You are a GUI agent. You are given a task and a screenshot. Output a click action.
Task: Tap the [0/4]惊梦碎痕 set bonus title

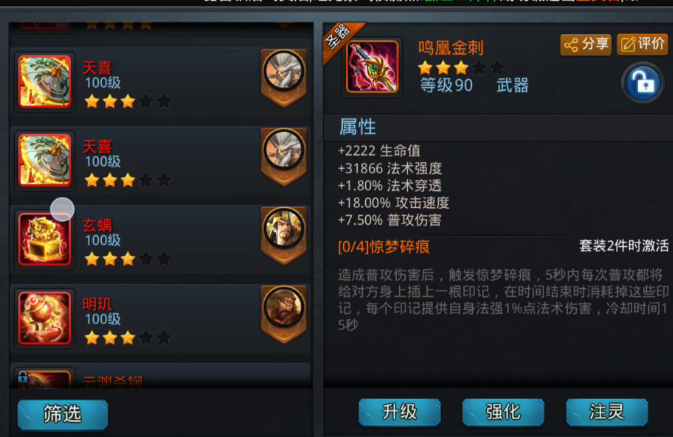384,247
